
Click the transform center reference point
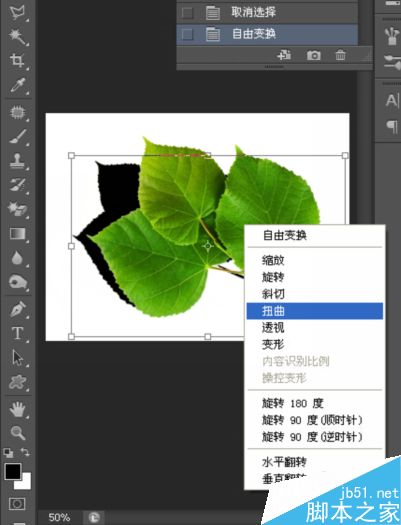coord(208,246)
